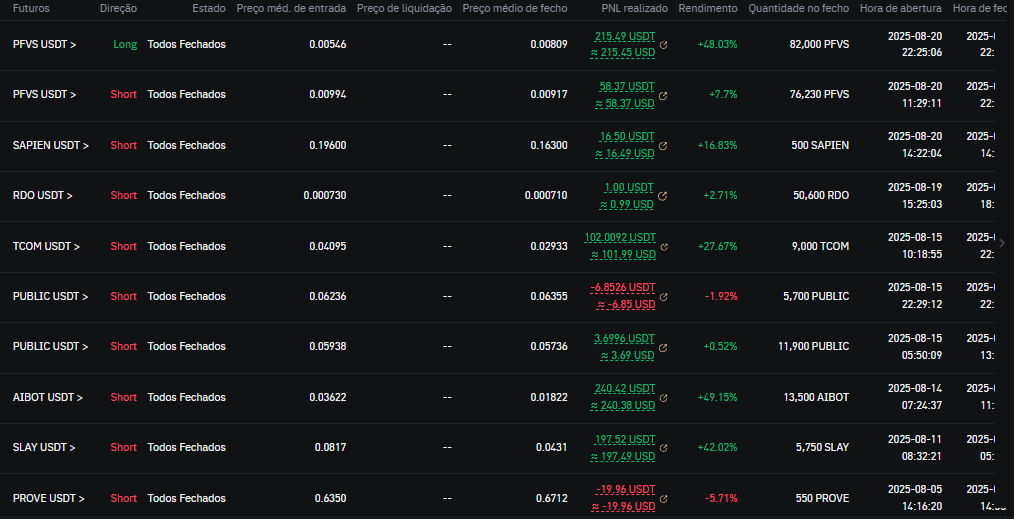The width and height of the screenshot is (1014, 519).
Task: Share the PROVE -19.96 USDT loss
Action: pyautogui.click(x=664, y=498)
